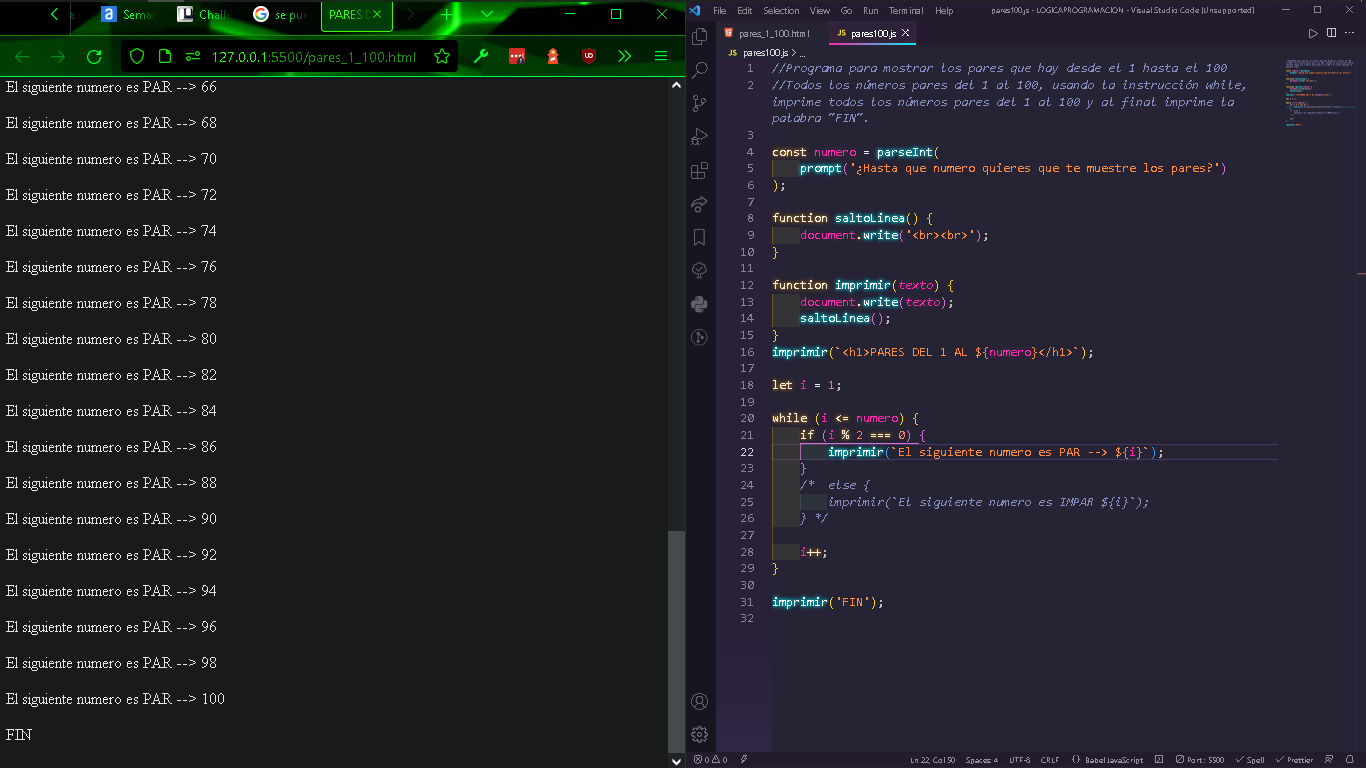Change indentation via Spaces: 4
This screenshot has height=768, width=1366.
tap(981, 760)
